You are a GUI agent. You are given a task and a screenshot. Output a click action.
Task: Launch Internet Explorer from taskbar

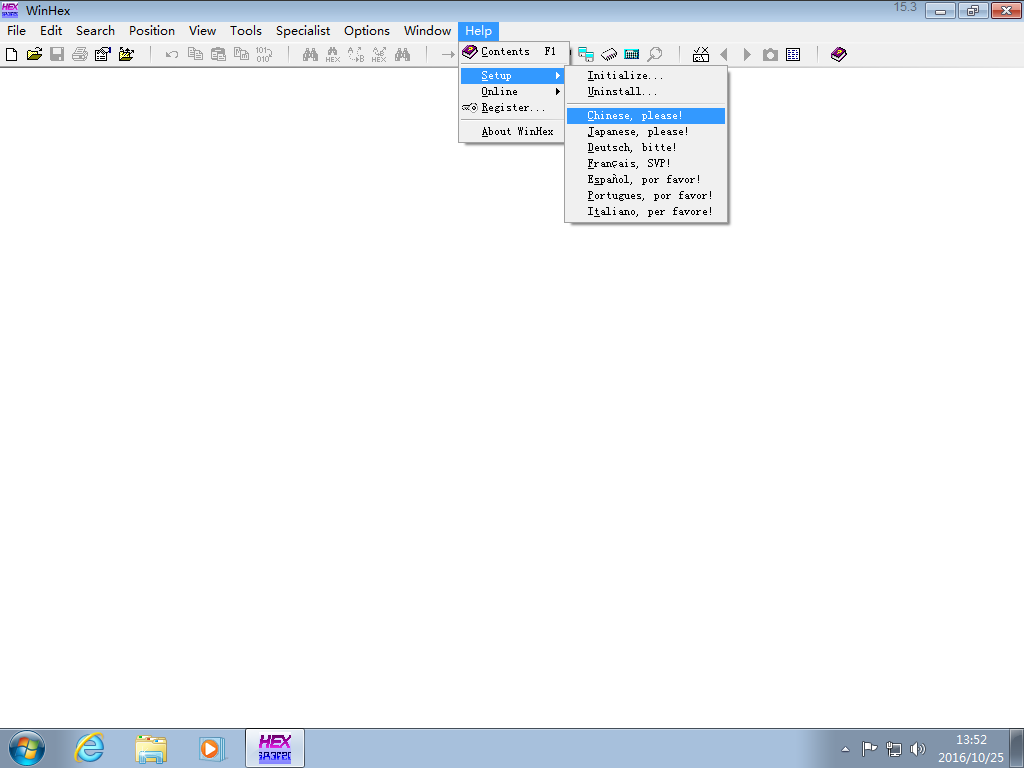point(89,748)
